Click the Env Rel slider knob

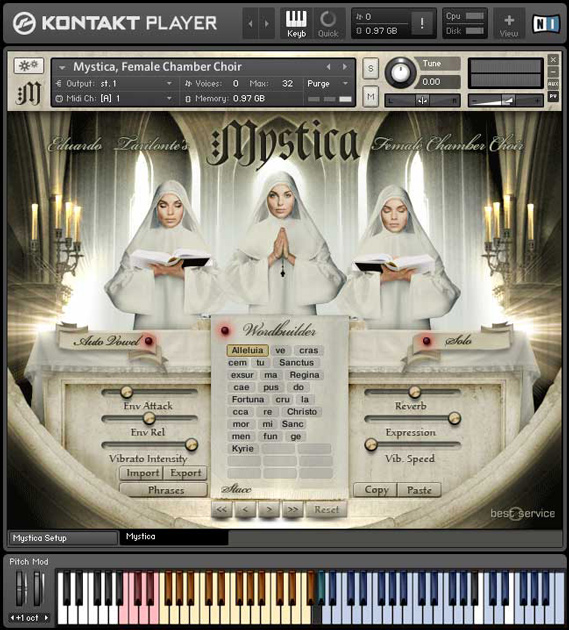tap(149, 419)
